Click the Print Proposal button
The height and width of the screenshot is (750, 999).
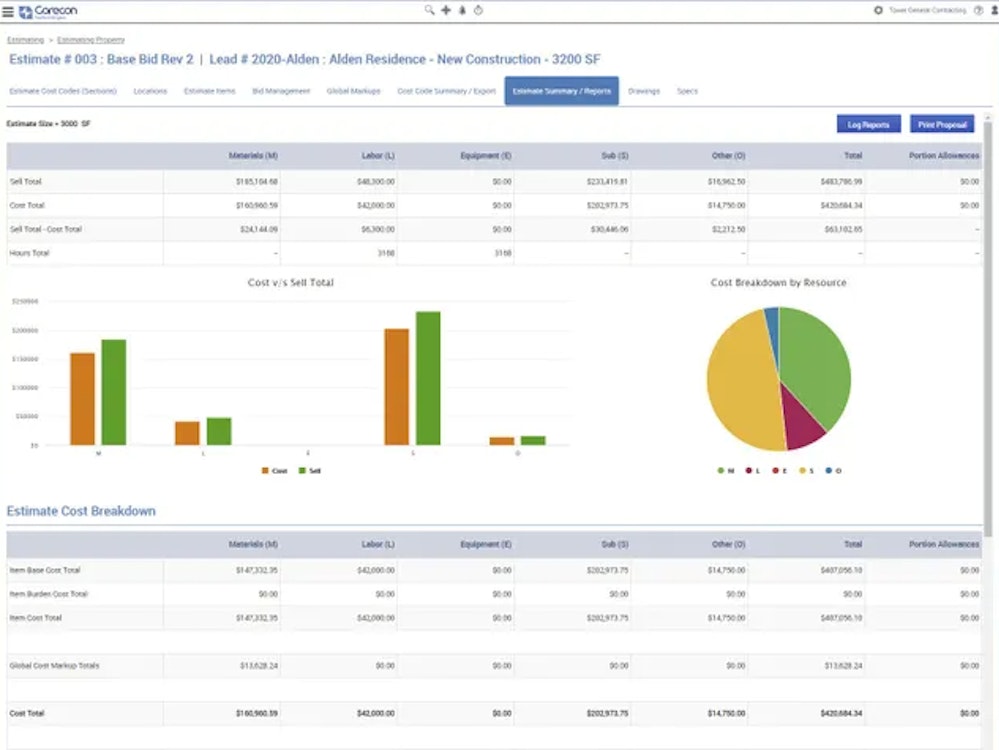[x=941, y=124]
